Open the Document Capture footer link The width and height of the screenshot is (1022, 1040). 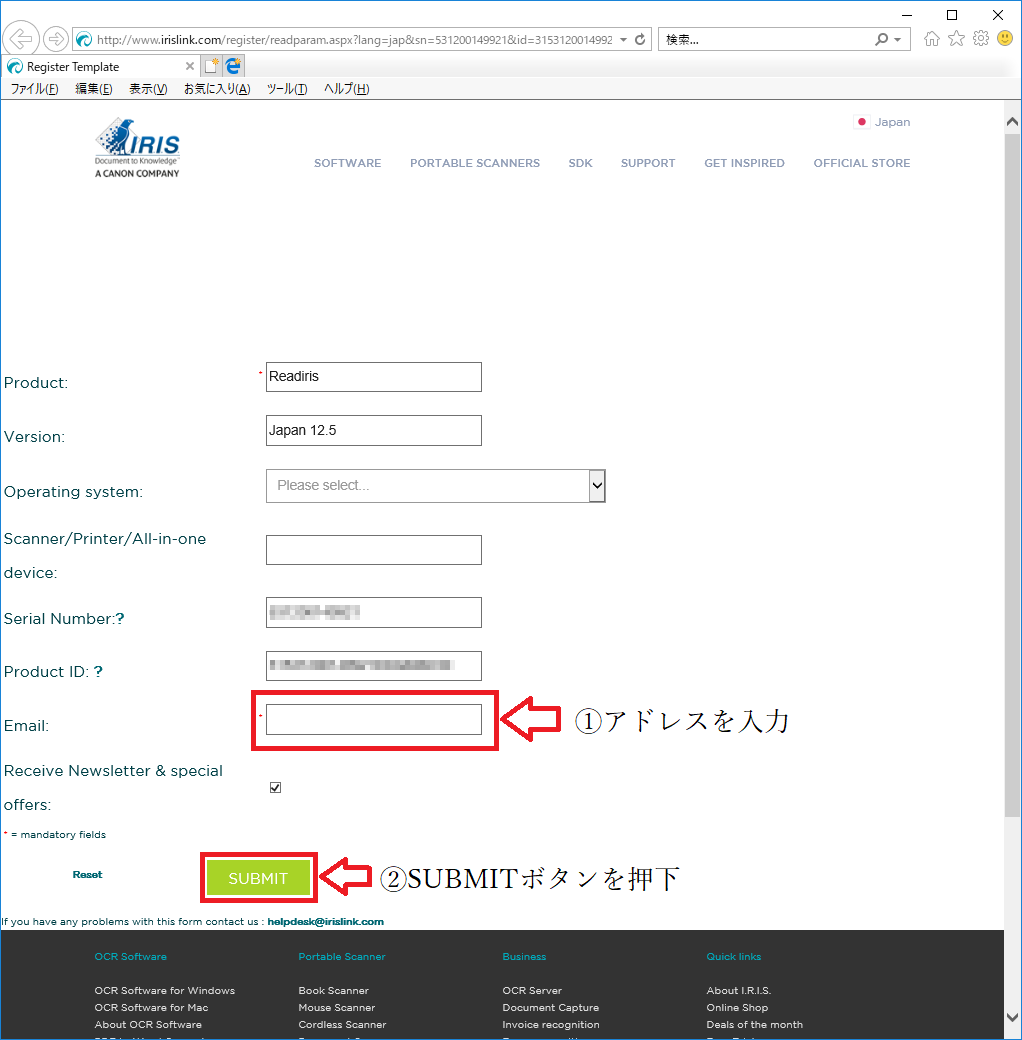coord(550,1008)
